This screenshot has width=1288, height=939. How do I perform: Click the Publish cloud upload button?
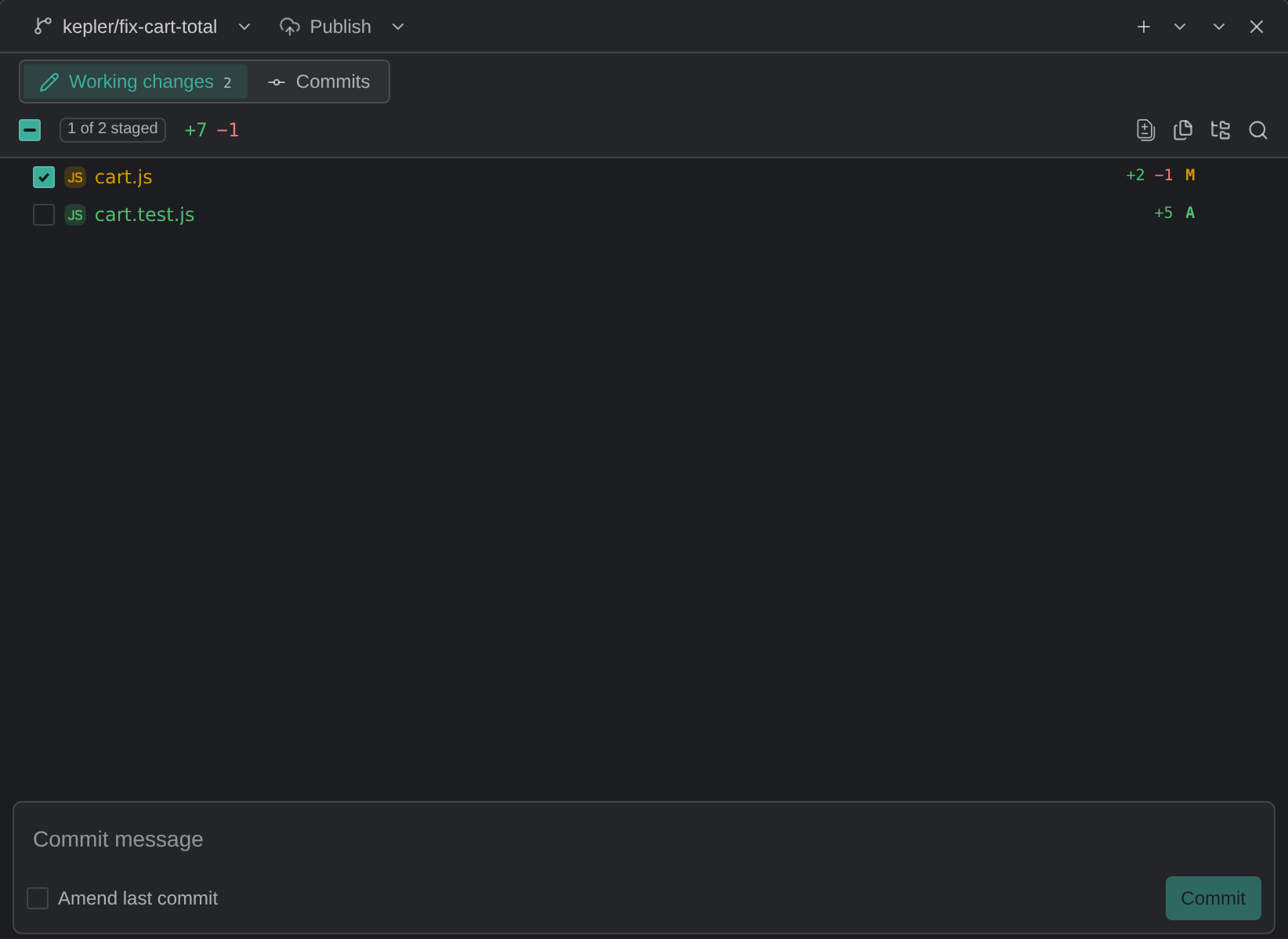coord(326,27)
